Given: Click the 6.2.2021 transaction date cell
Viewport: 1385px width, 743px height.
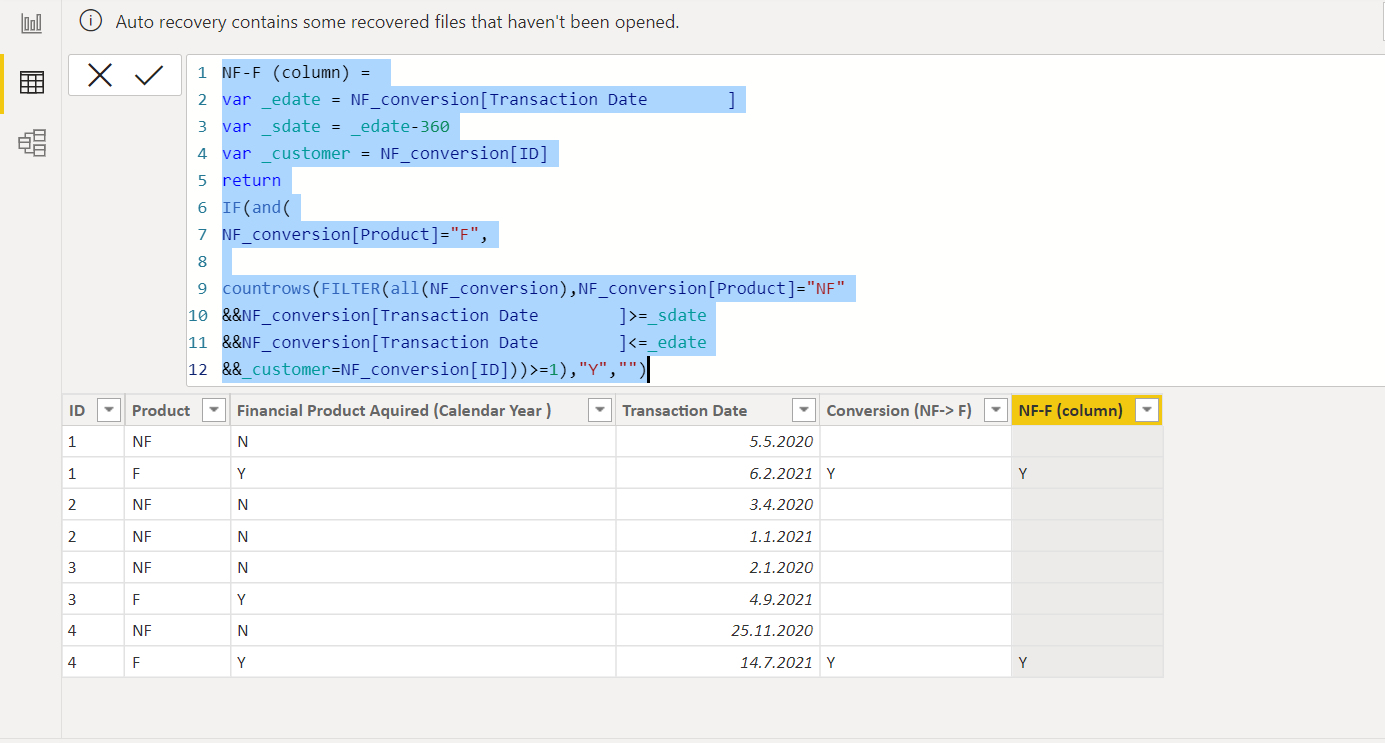Looking at the screenshot, I should tap(717, 473).
